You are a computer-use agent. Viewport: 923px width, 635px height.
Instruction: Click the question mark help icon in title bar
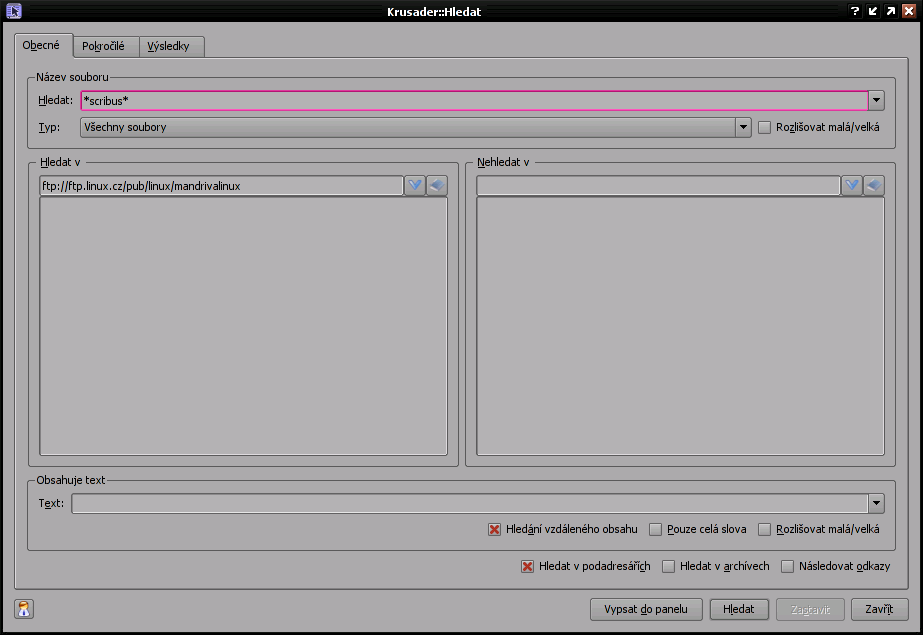tap(855, 11)
